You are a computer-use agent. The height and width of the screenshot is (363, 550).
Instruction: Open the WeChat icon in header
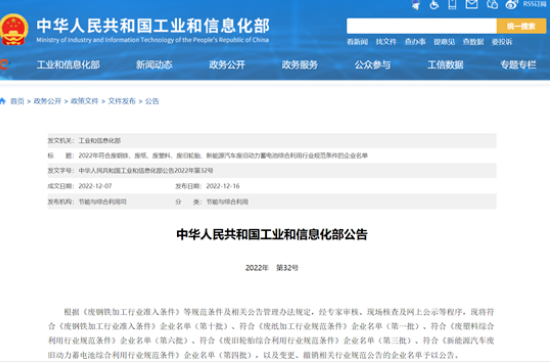492,4
